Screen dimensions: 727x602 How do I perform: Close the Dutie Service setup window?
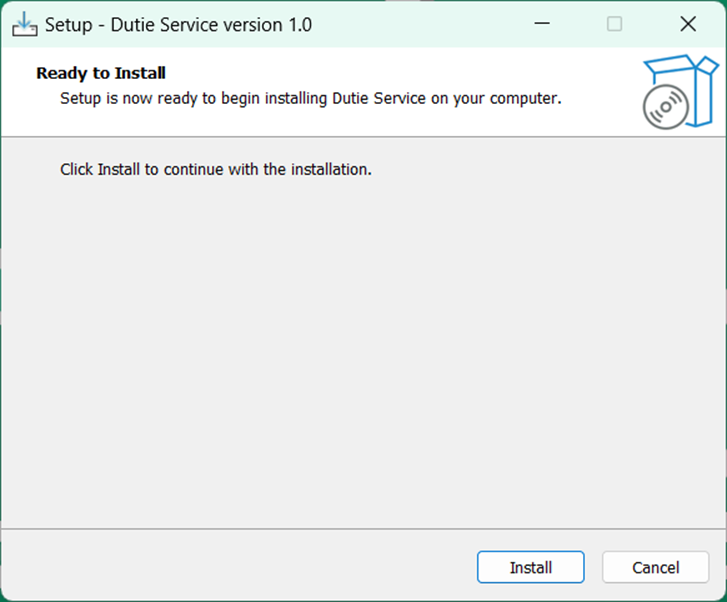[687, 24]
